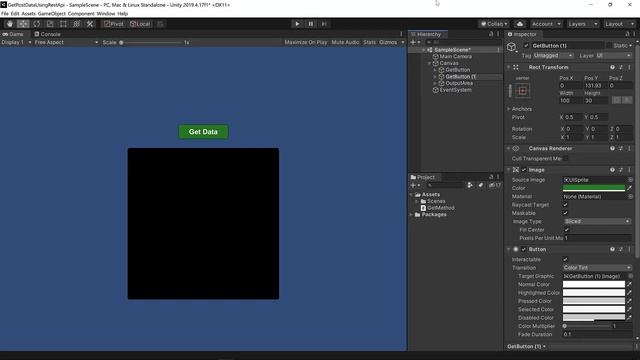Toggle Maximize On Play
Viewport: 640px width, 360px height.
[x=306, y=42]
